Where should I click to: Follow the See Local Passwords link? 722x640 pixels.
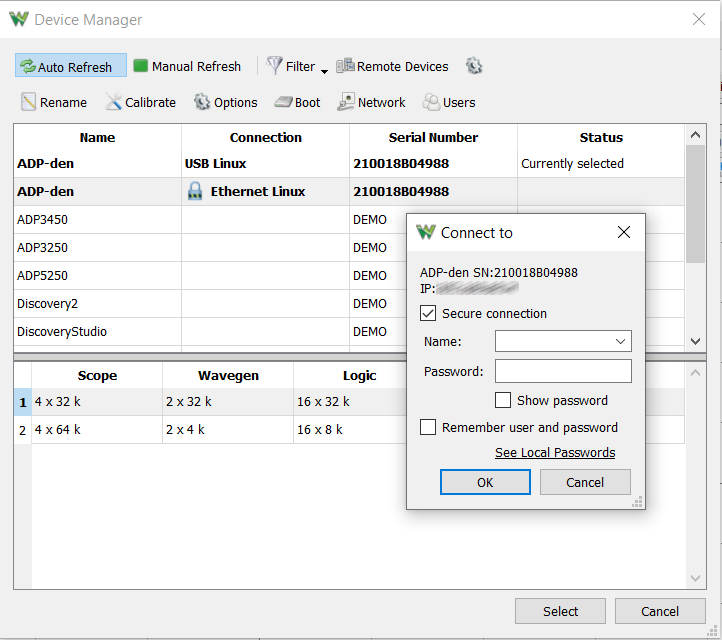coord(555,453)
